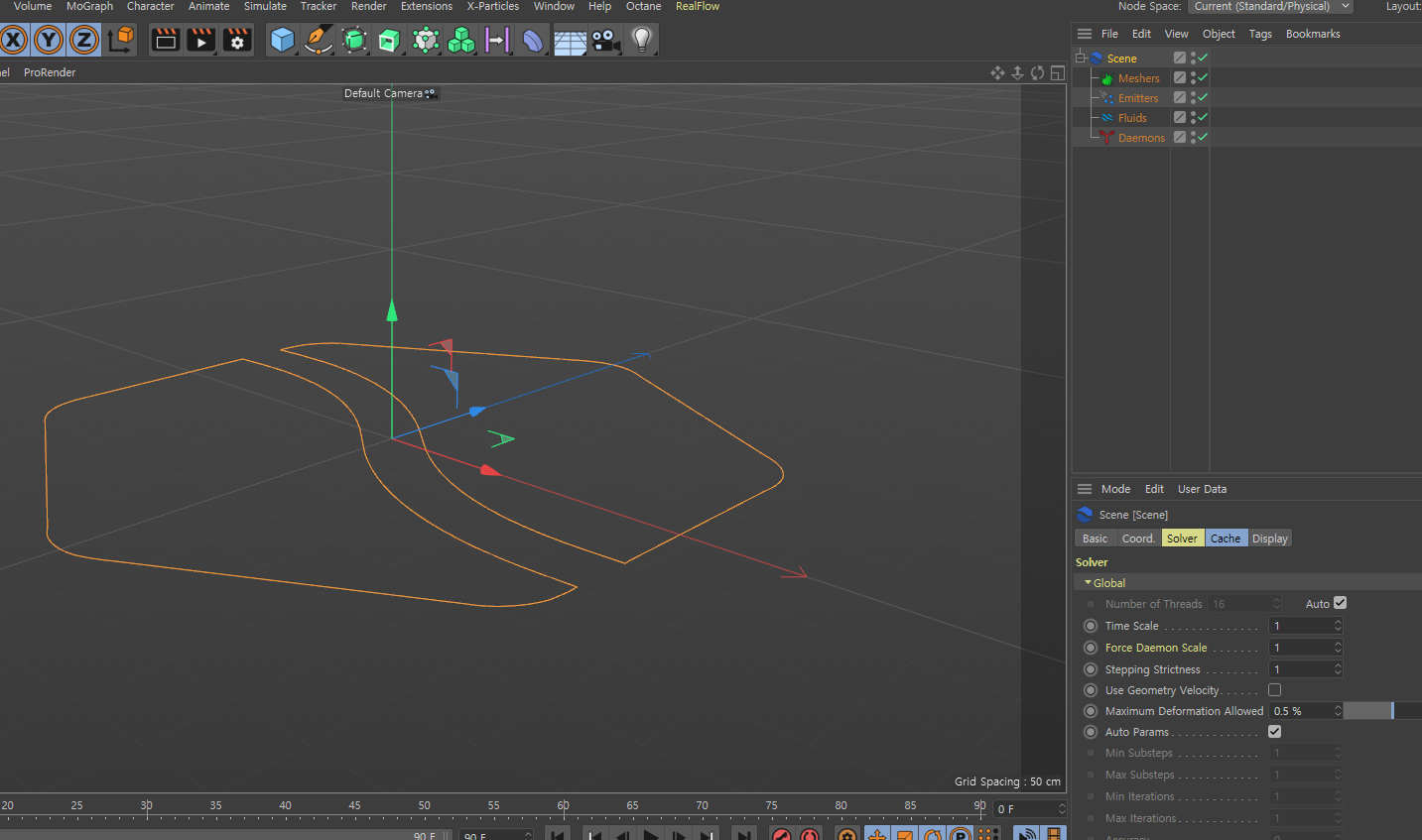This screenshot has width=1422, height=840.
Task: Open the Simulate menu
Action: coord(265,6)
